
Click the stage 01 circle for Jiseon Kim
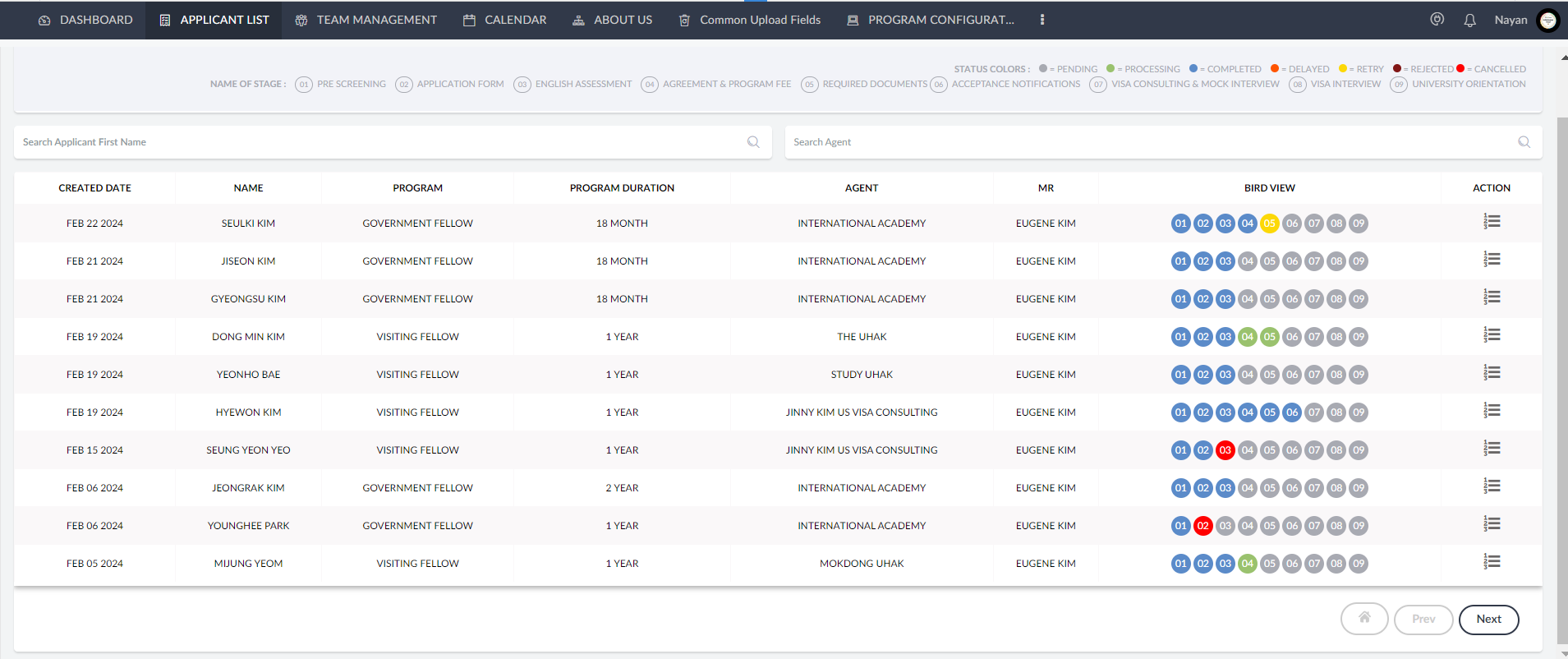point(1181,261)
